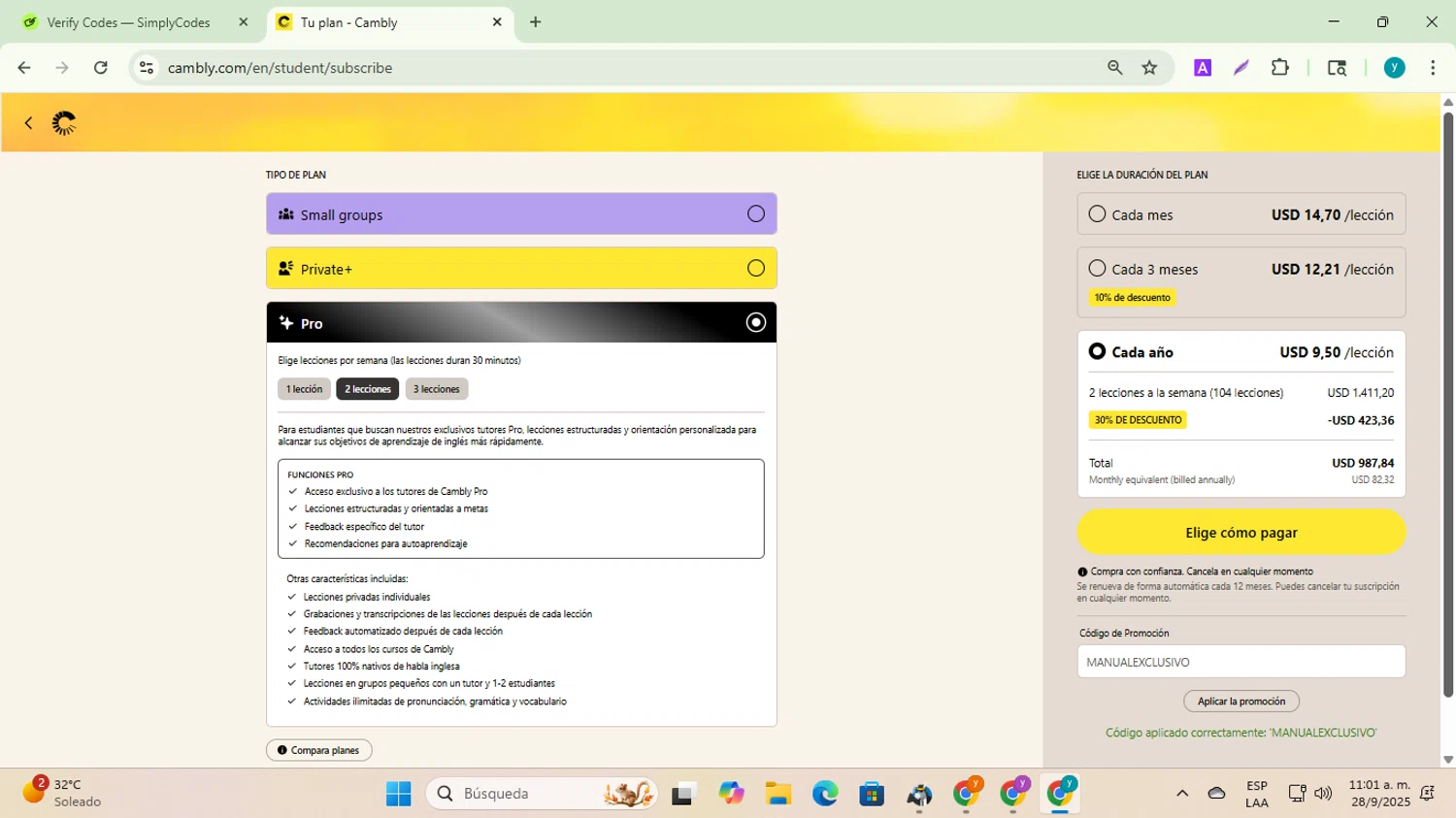Select the Small groups plan radio
This screenshot has width=1456, height=818.
click(756, 214)
